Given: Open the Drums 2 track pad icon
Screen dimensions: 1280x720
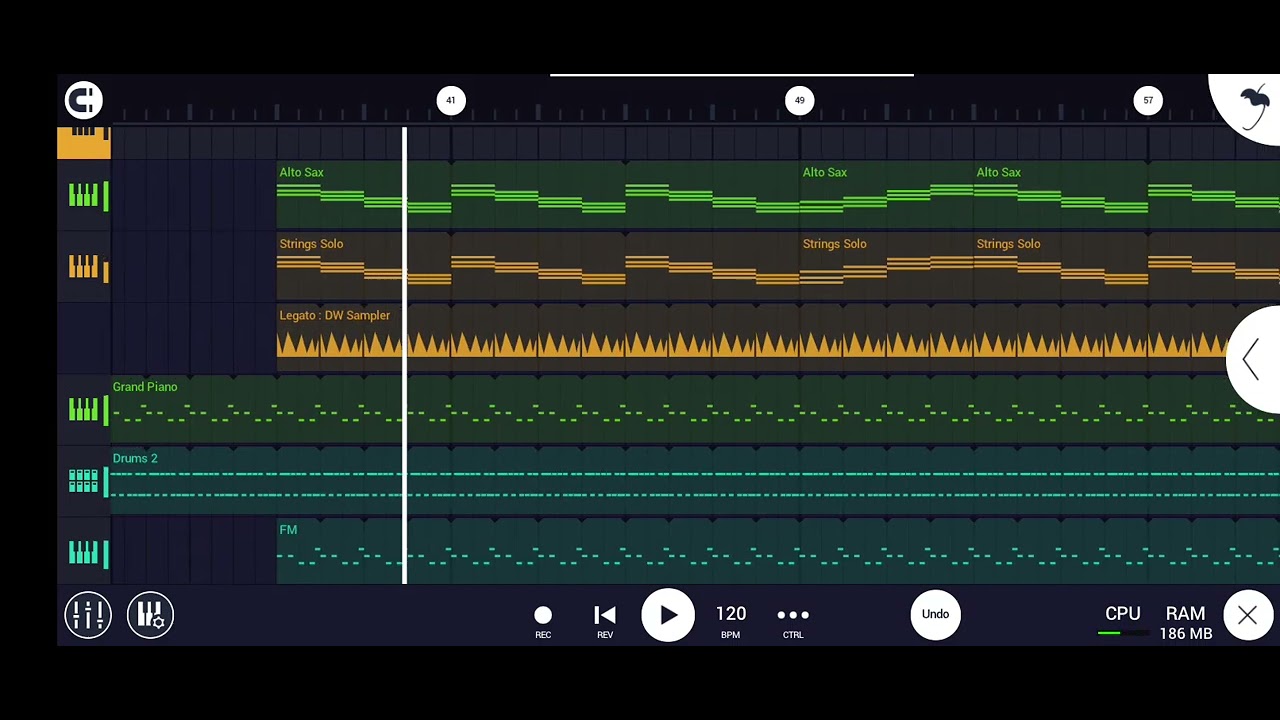Looking at the screenshot, I should [84, 481].
